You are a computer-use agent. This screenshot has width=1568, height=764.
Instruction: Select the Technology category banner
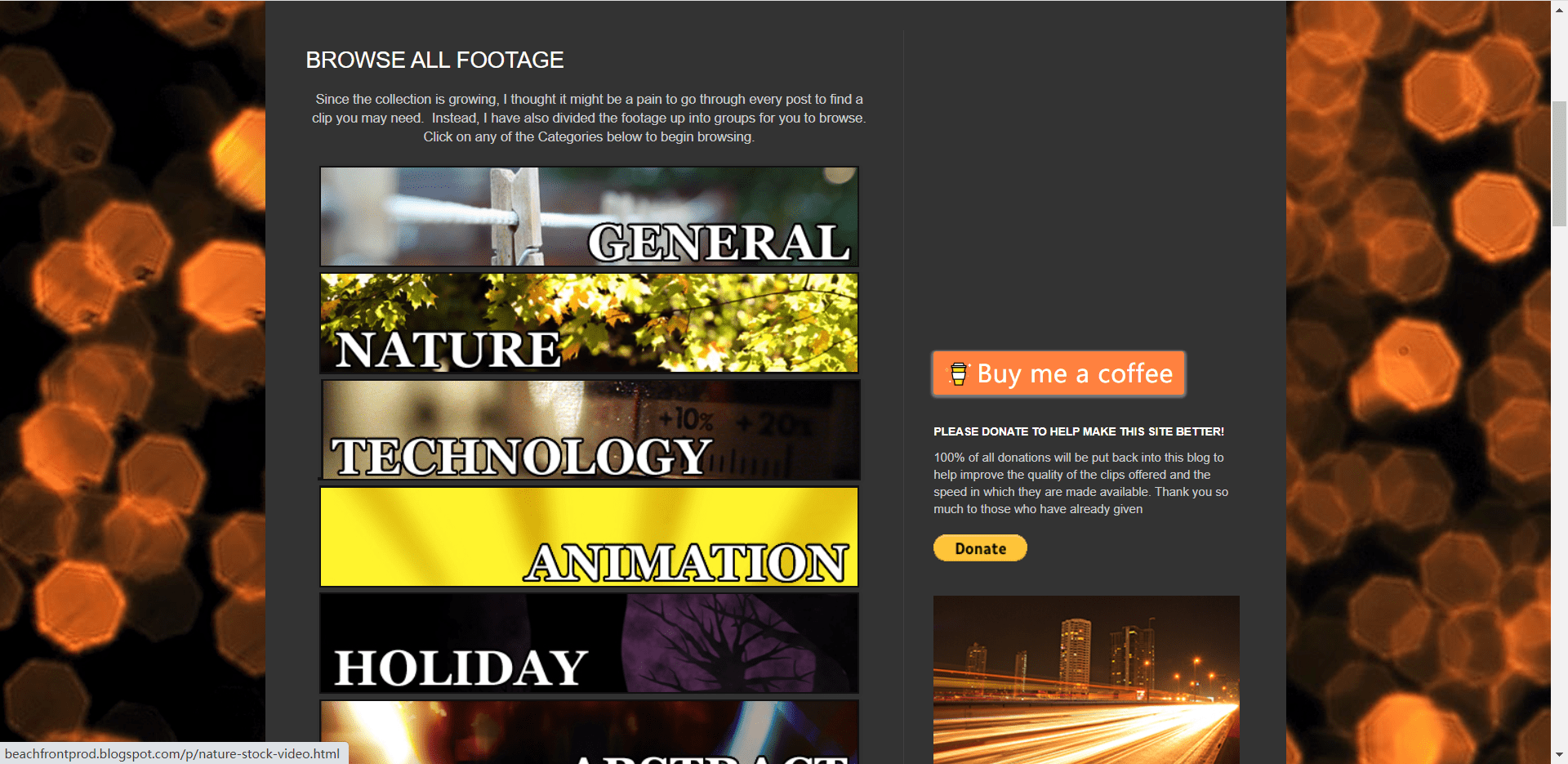point(590,430)
